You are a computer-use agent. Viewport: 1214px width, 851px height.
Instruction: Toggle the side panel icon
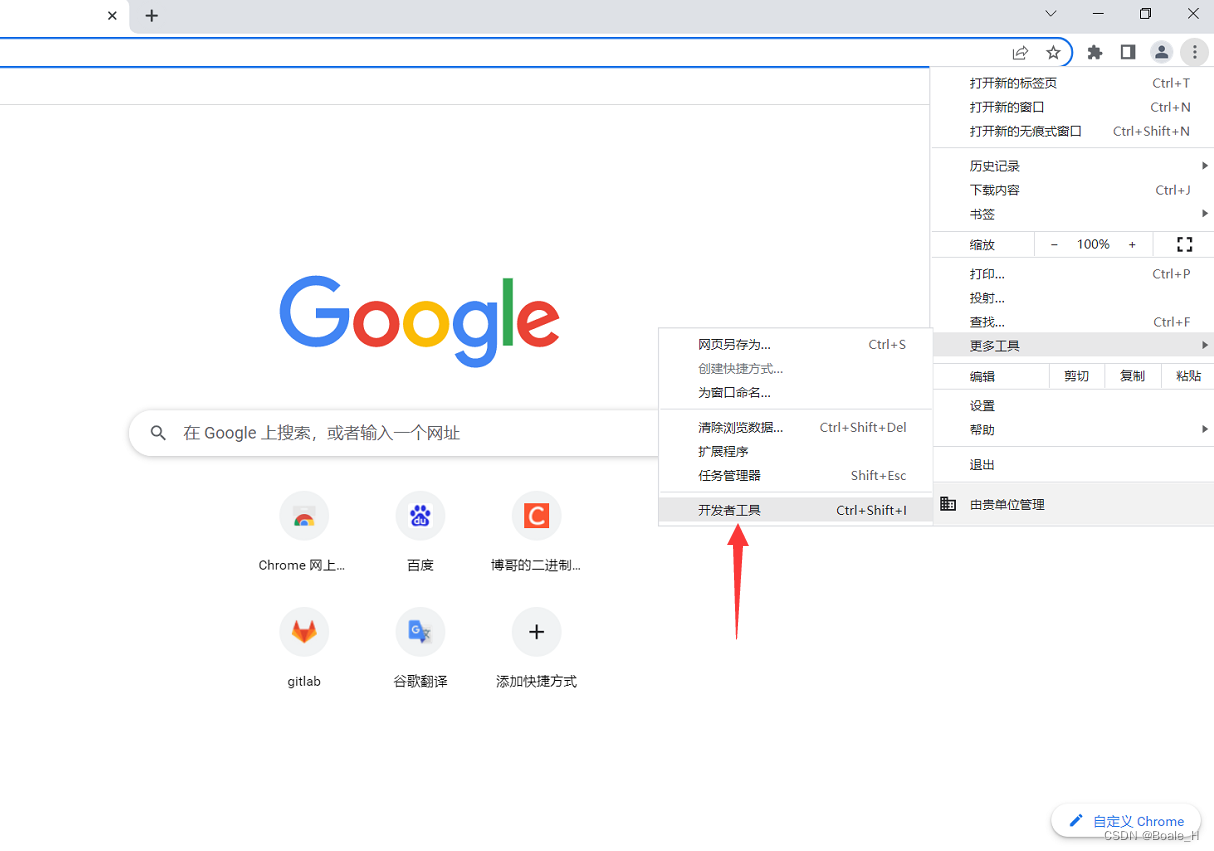tap(1128, 52)
